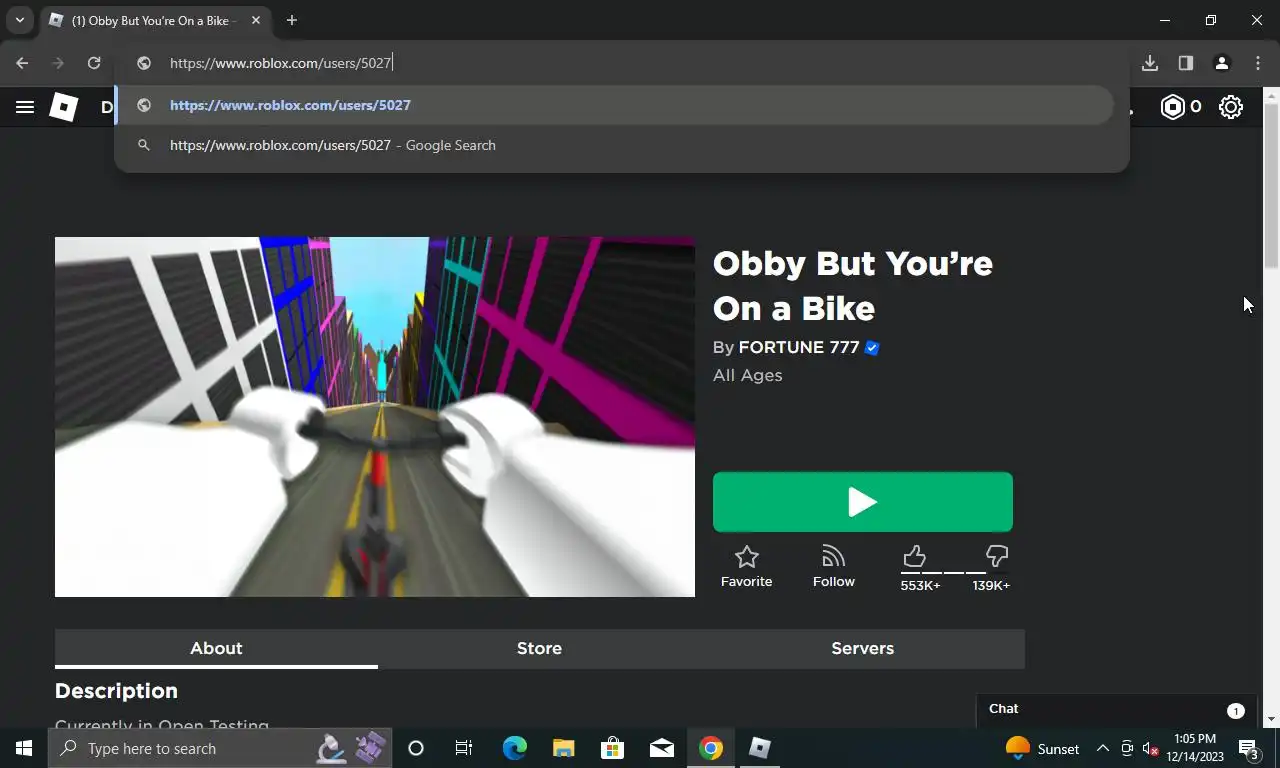This screenshot has height=768, width=1280.
Task: Like the game with thumbs up
Action: [914, 556]
